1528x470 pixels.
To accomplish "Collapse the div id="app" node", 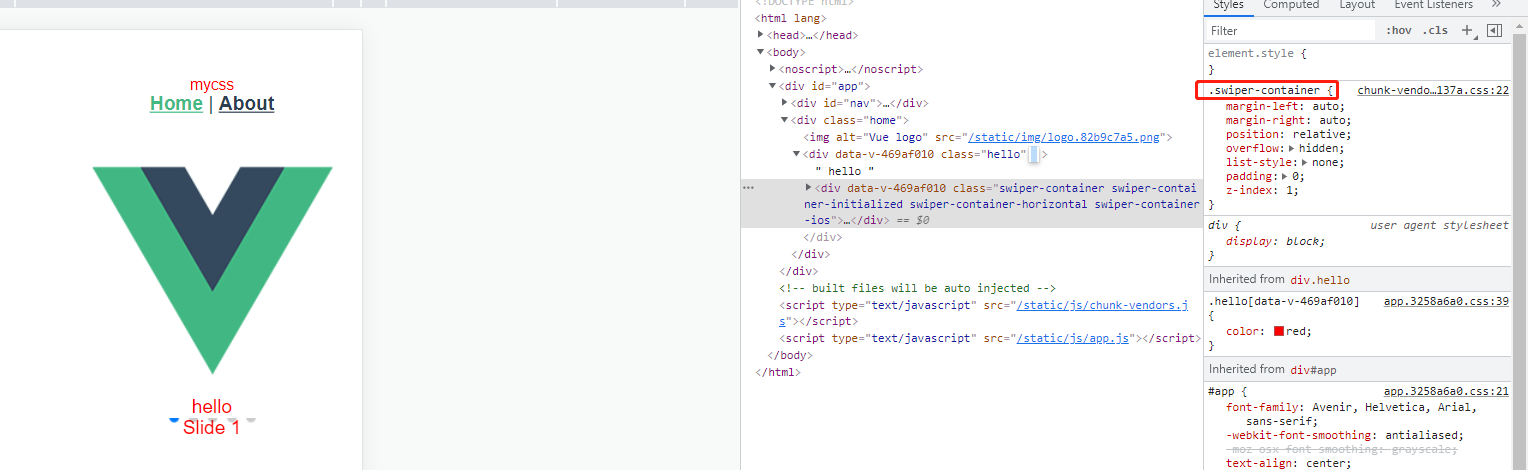I will coord(773,86).
